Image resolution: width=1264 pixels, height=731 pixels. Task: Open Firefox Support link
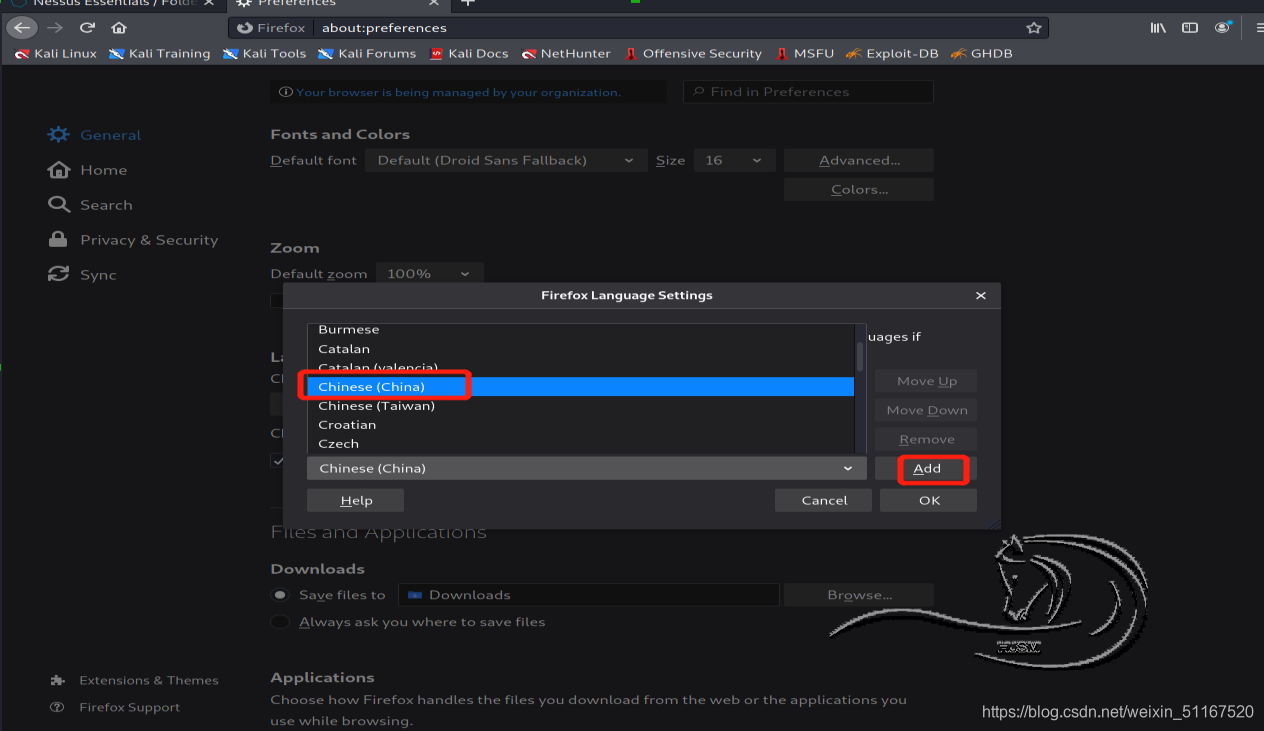tap(115, 707)
